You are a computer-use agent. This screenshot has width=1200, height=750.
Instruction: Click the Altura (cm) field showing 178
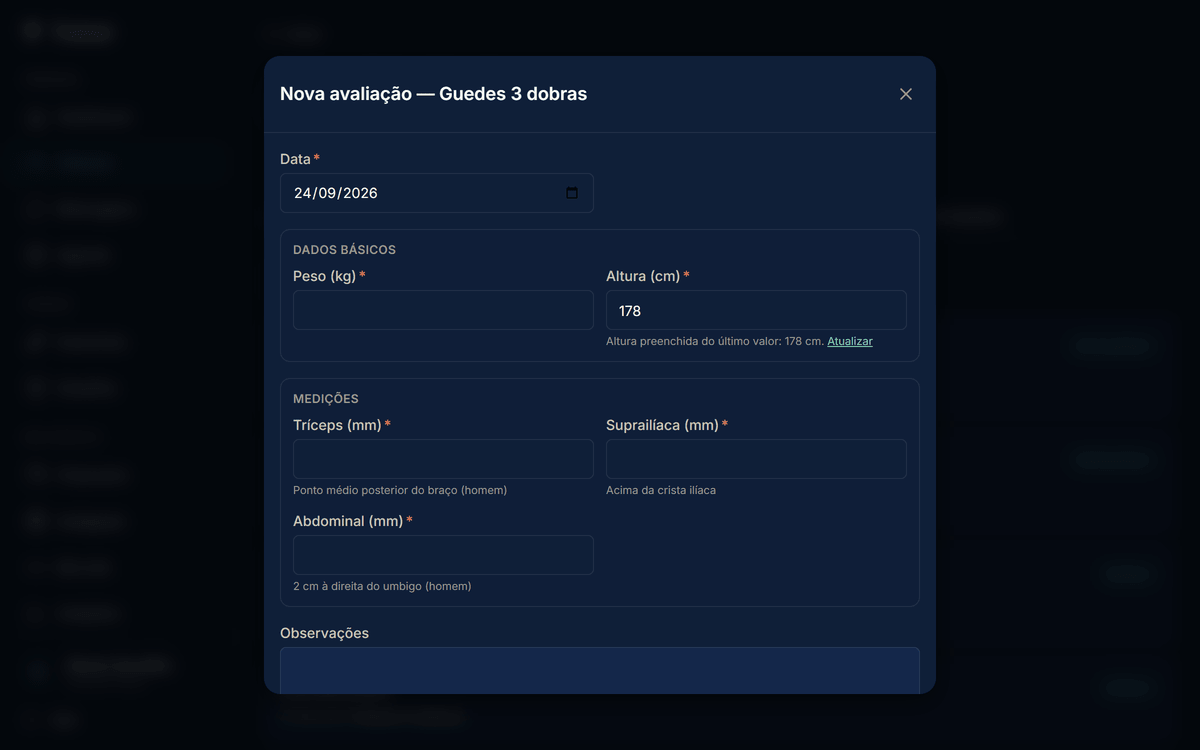coord(756,310)
